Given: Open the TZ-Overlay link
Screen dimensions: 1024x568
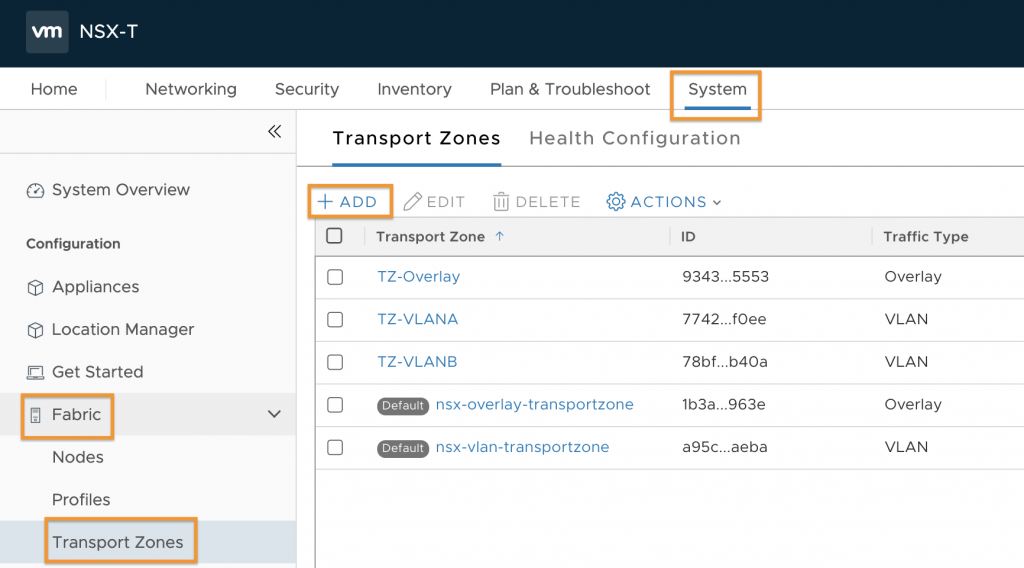Looking at the screenshot, I should click(x=419, y=276).
